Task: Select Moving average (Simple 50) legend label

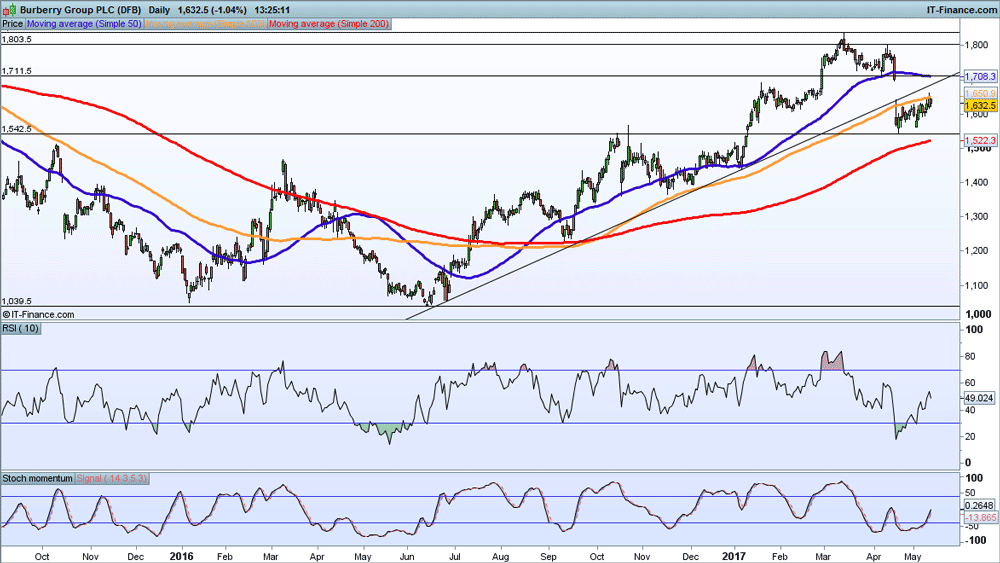Action: pos(84,24)
